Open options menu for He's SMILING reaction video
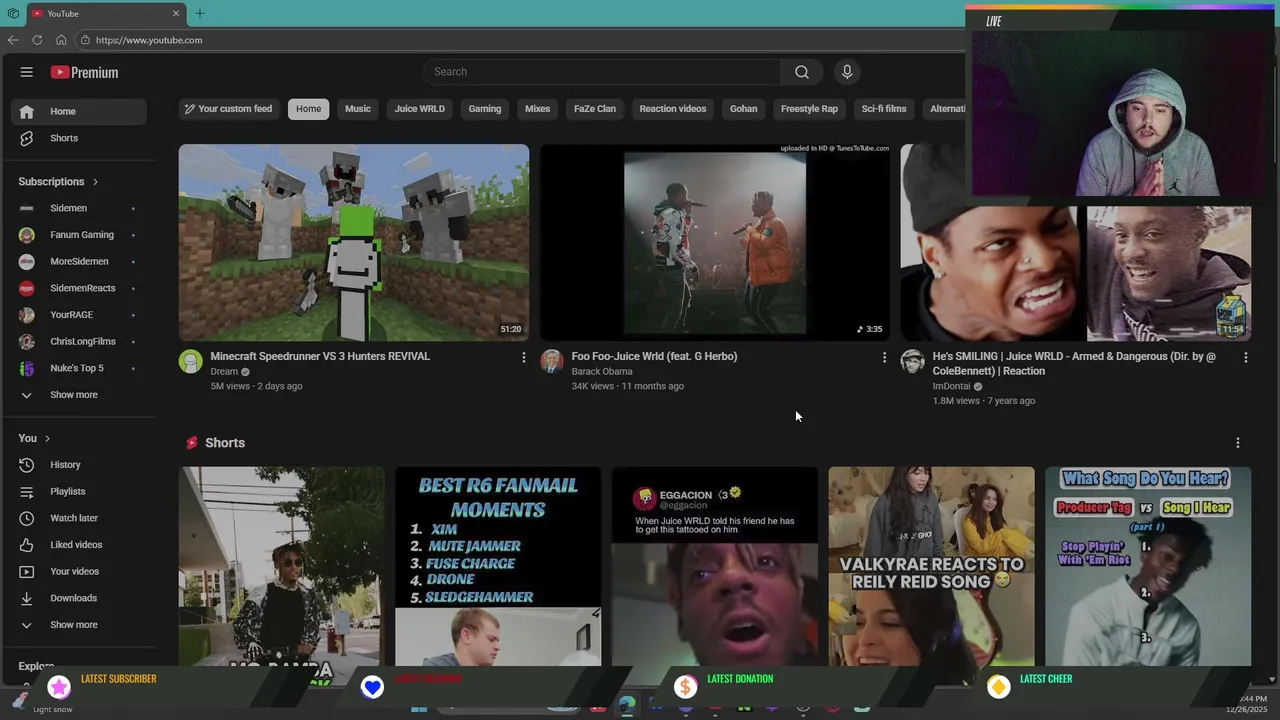Screen dimensions: 1280x720 (1245, 357)
